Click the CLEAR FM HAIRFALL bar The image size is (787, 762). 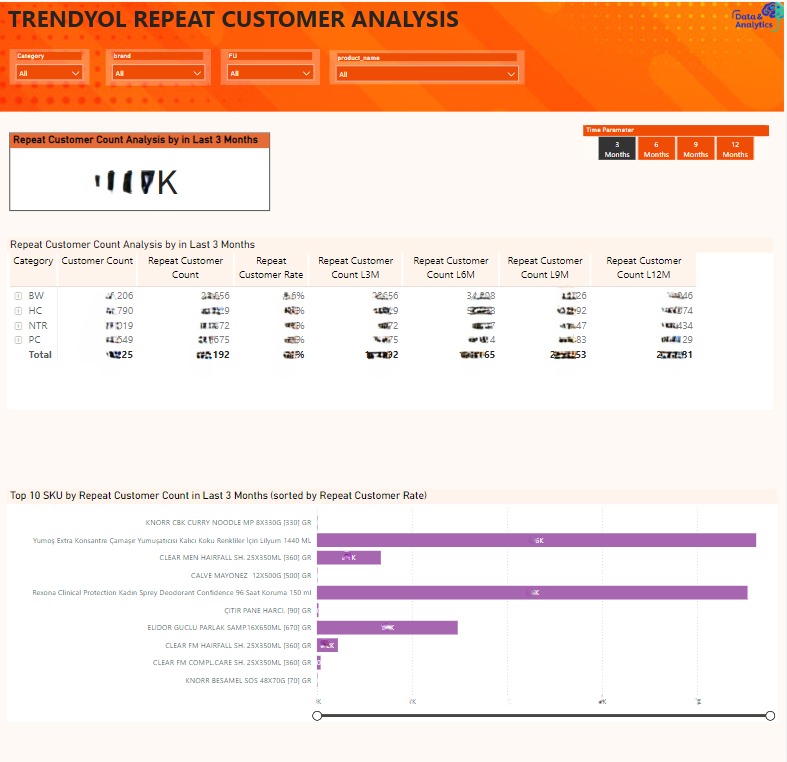click(327, 645)
